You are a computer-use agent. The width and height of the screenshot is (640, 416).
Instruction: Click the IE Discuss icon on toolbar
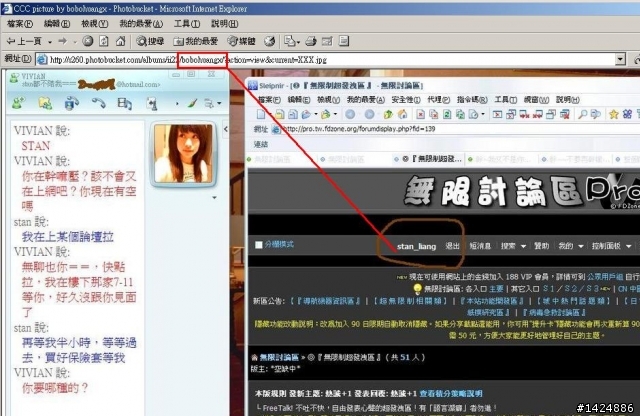(x=344, y=41)
